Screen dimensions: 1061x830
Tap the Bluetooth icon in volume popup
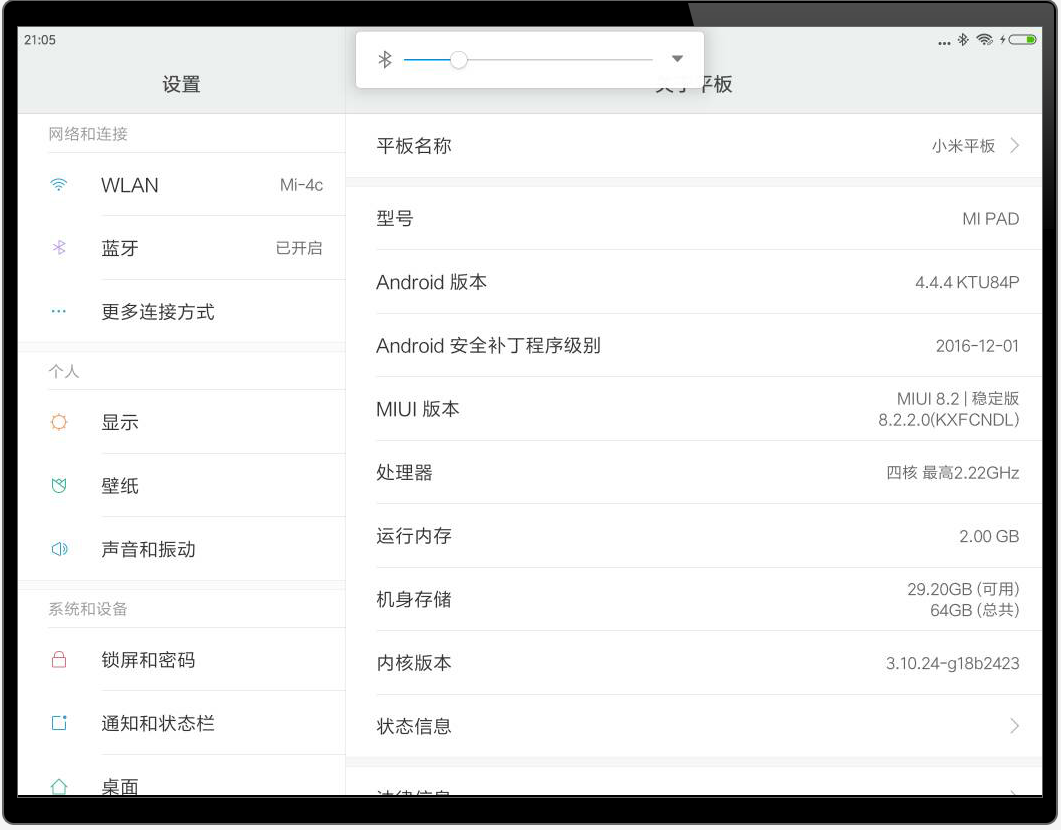pos(385,60)
